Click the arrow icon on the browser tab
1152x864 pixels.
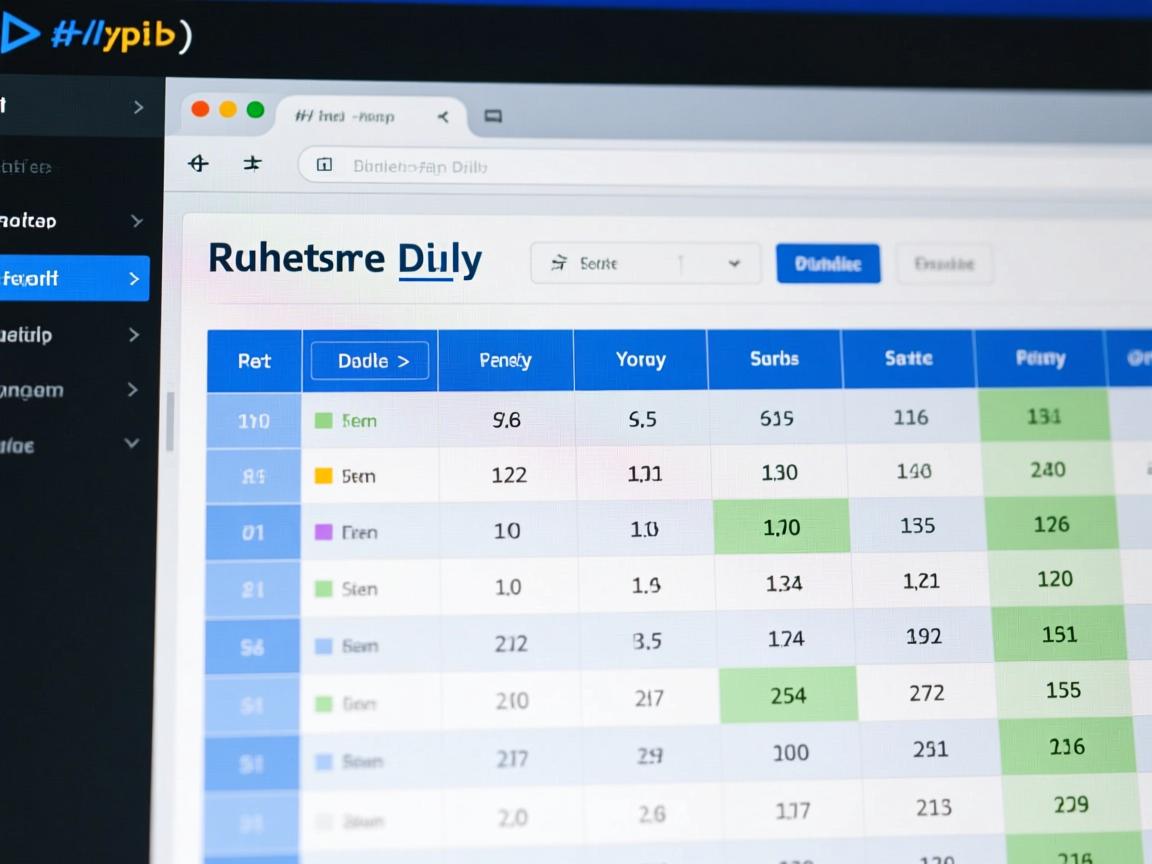pyautogui.click(x=443, y=117)
